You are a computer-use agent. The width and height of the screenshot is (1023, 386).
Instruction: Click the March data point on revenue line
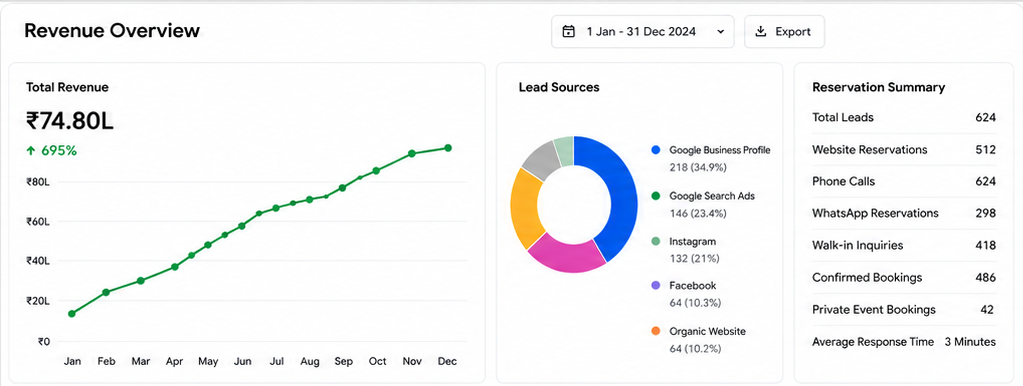point(140,280)
